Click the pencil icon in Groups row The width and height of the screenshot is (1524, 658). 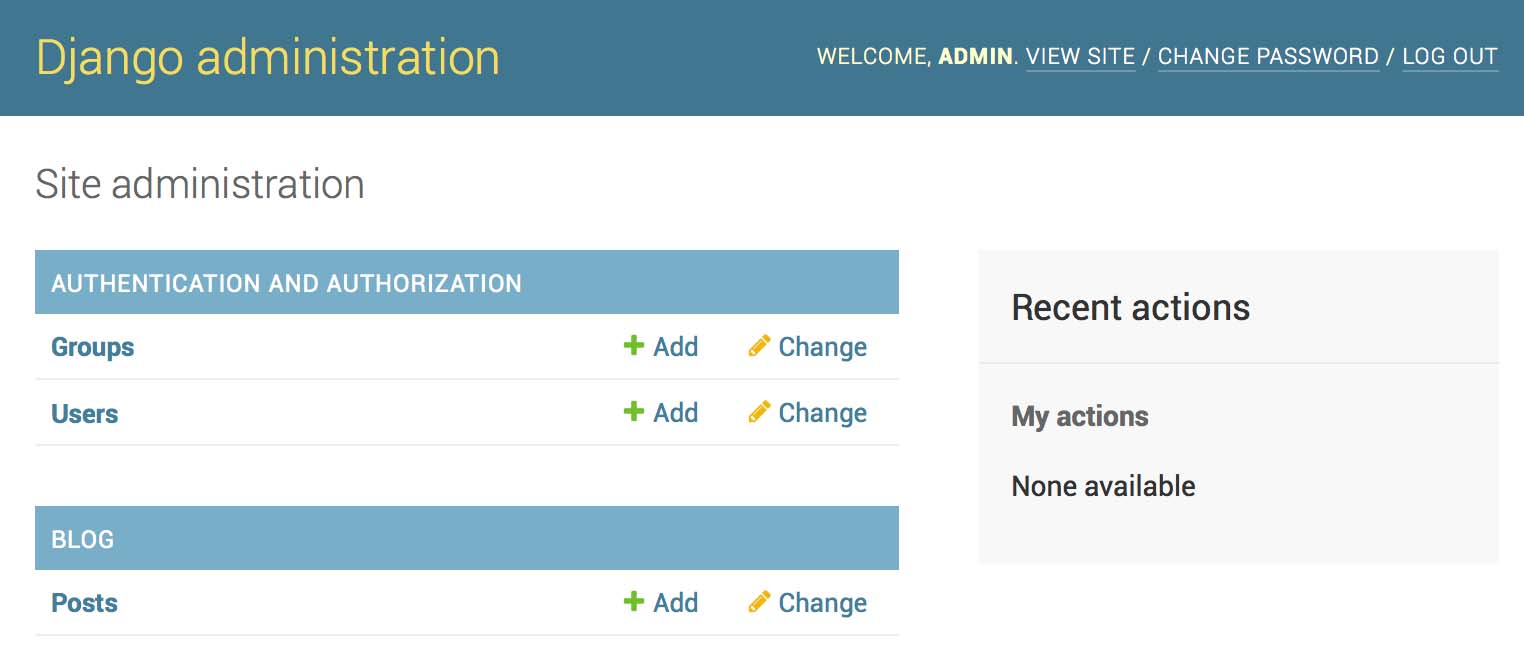[759, 346]
